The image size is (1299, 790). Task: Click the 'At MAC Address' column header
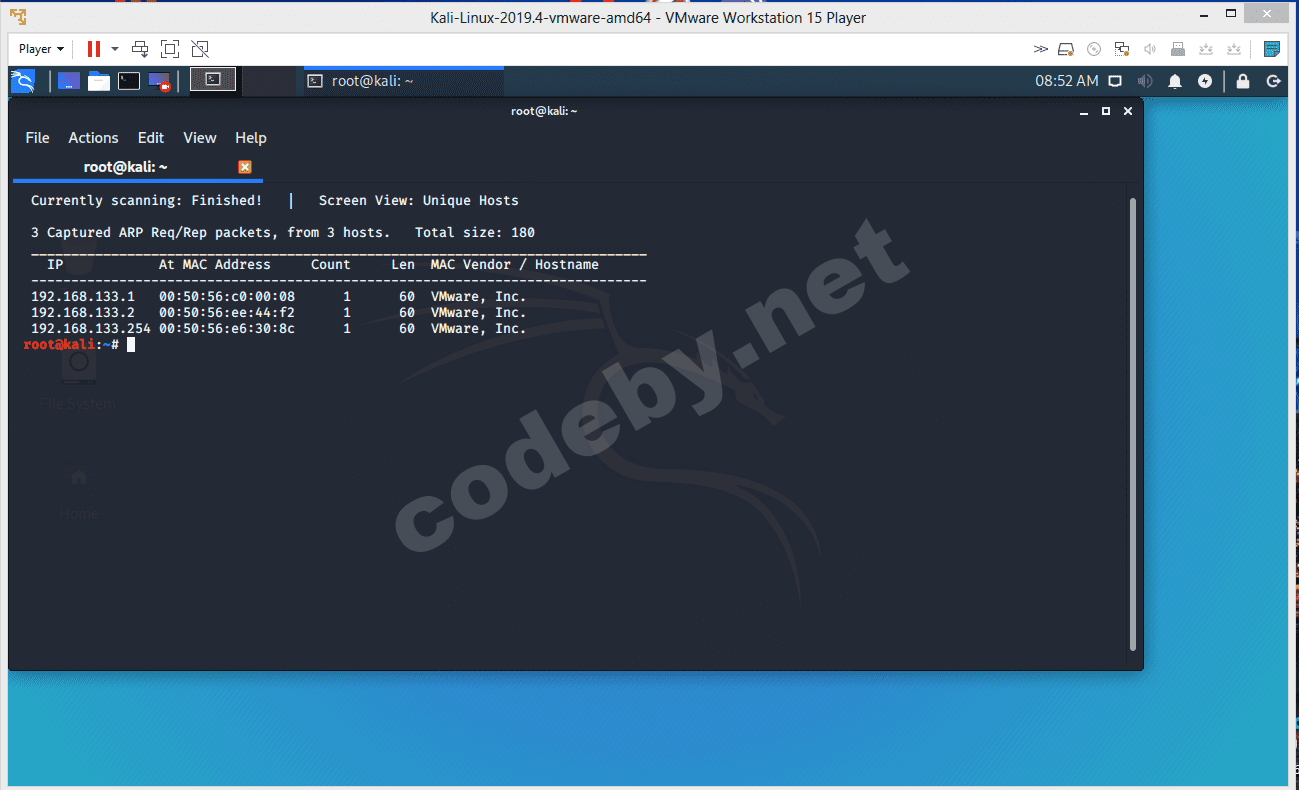click(215, 265)
